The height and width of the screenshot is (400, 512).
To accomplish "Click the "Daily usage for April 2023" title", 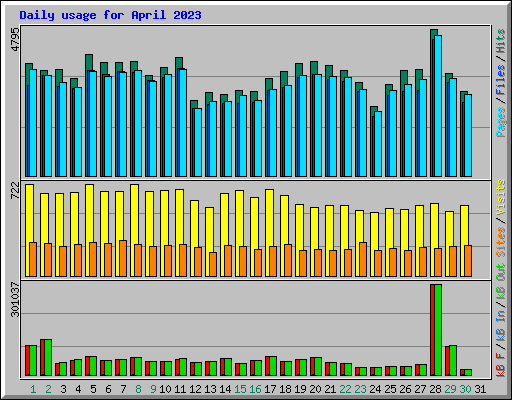I will click(110, 15).
